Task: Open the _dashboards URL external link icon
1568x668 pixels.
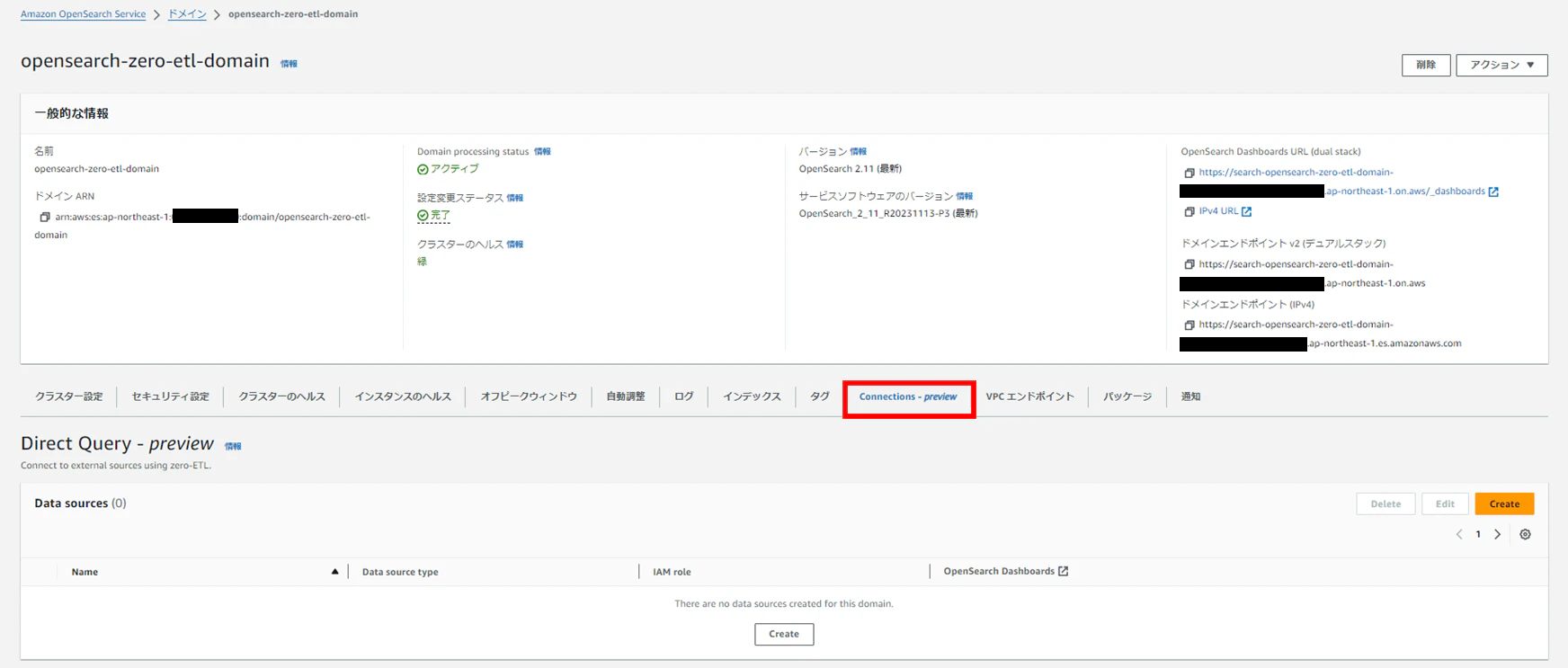Action: click(x=1493, y=191)
